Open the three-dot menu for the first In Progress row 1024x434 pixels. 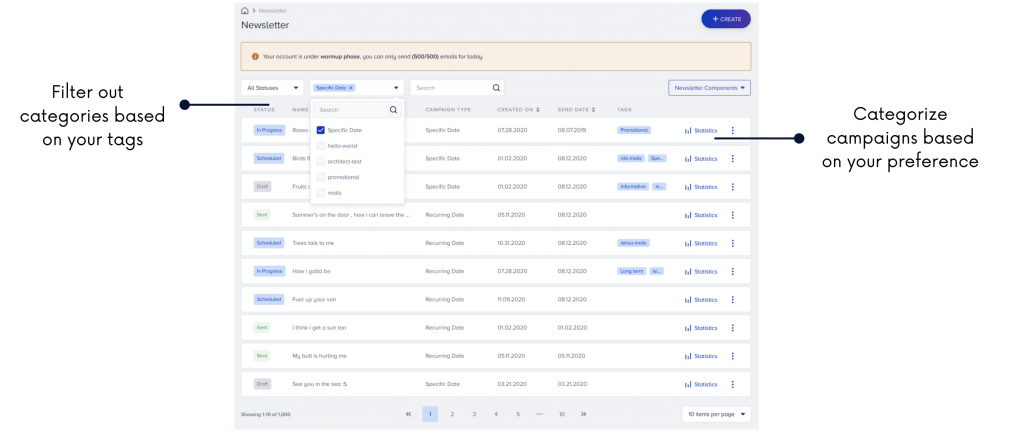coord(732,130)
